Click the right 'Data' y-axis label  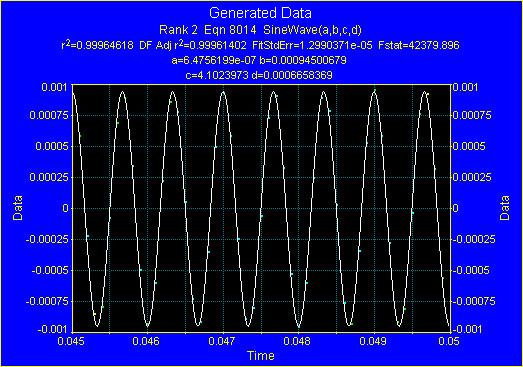point(505,208)
